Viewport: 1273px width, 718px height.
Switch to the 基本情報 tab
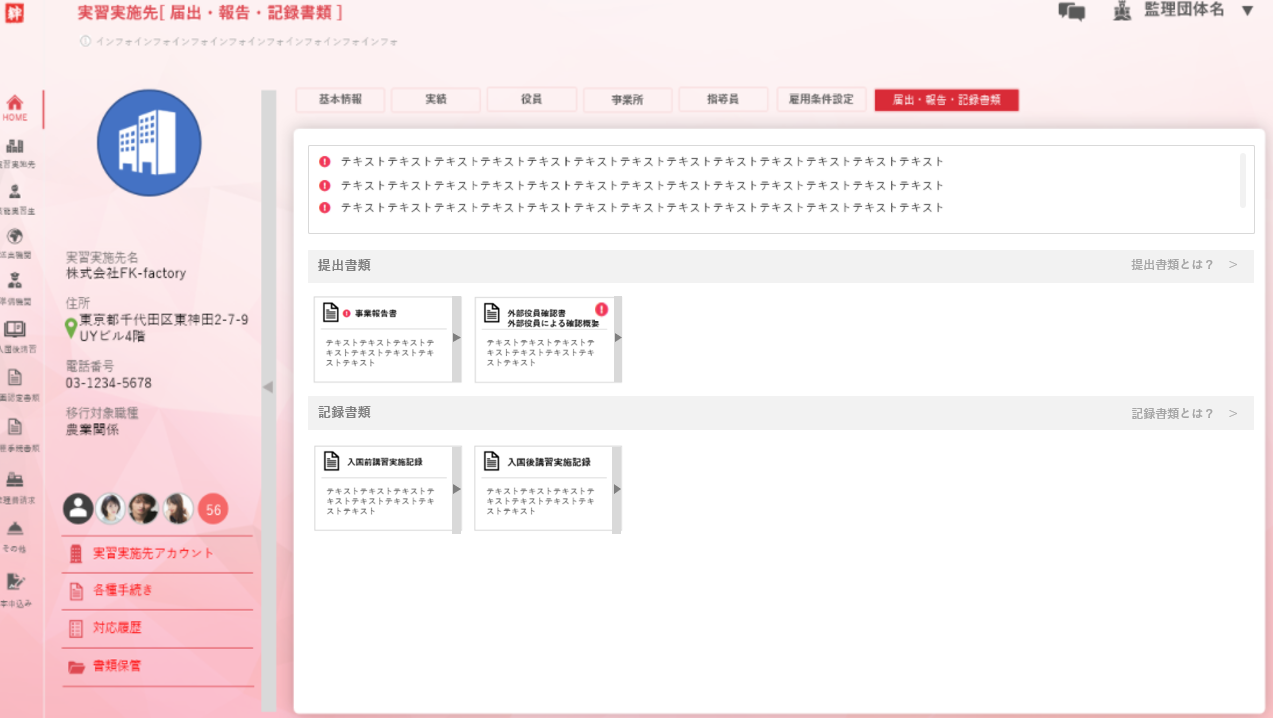pos(340,100)
